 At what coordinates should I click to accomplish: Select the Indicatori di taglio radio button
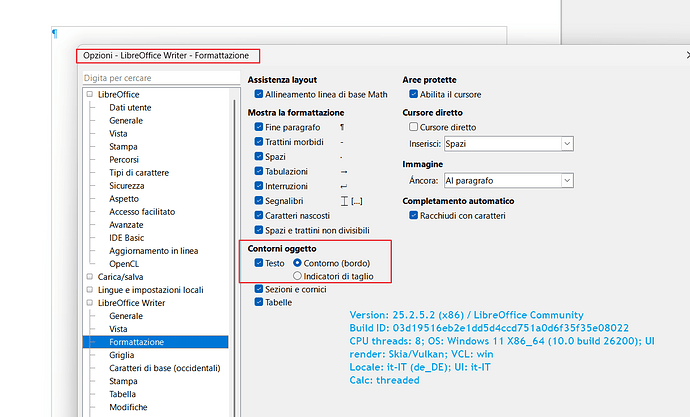[x=297, y=275]
